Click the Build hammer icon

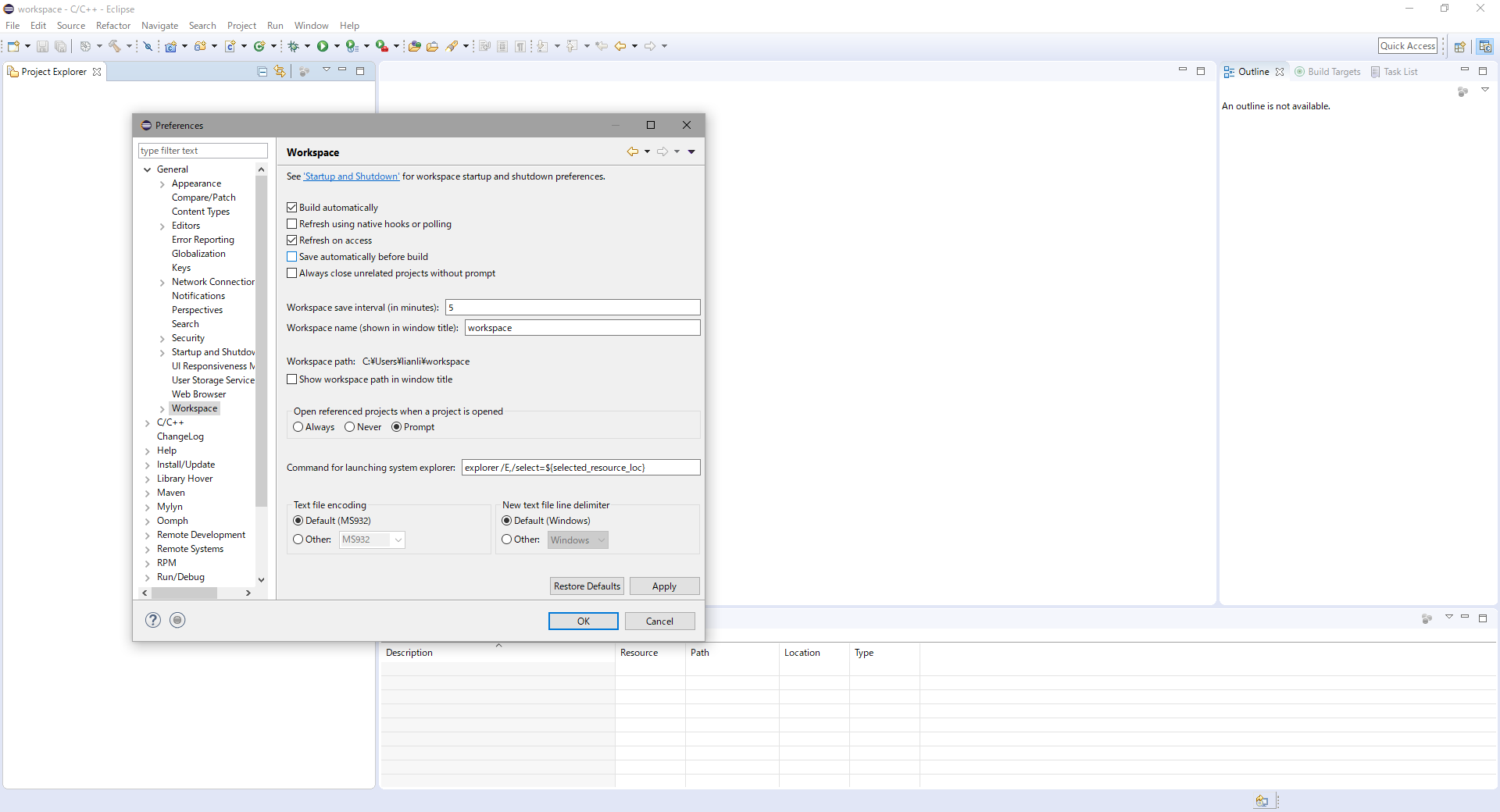[x=115, y=46]
